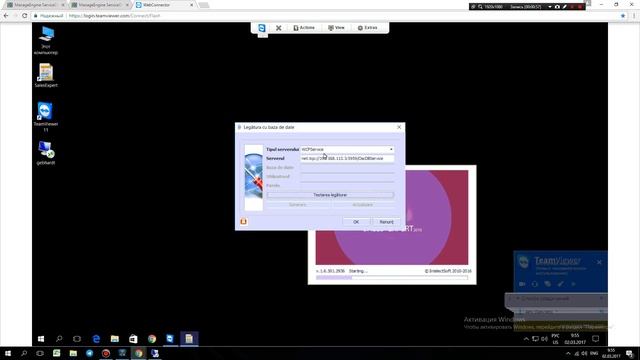
Task: Click the red stop icon in recording bar
Action: click(x=580, y=7)
